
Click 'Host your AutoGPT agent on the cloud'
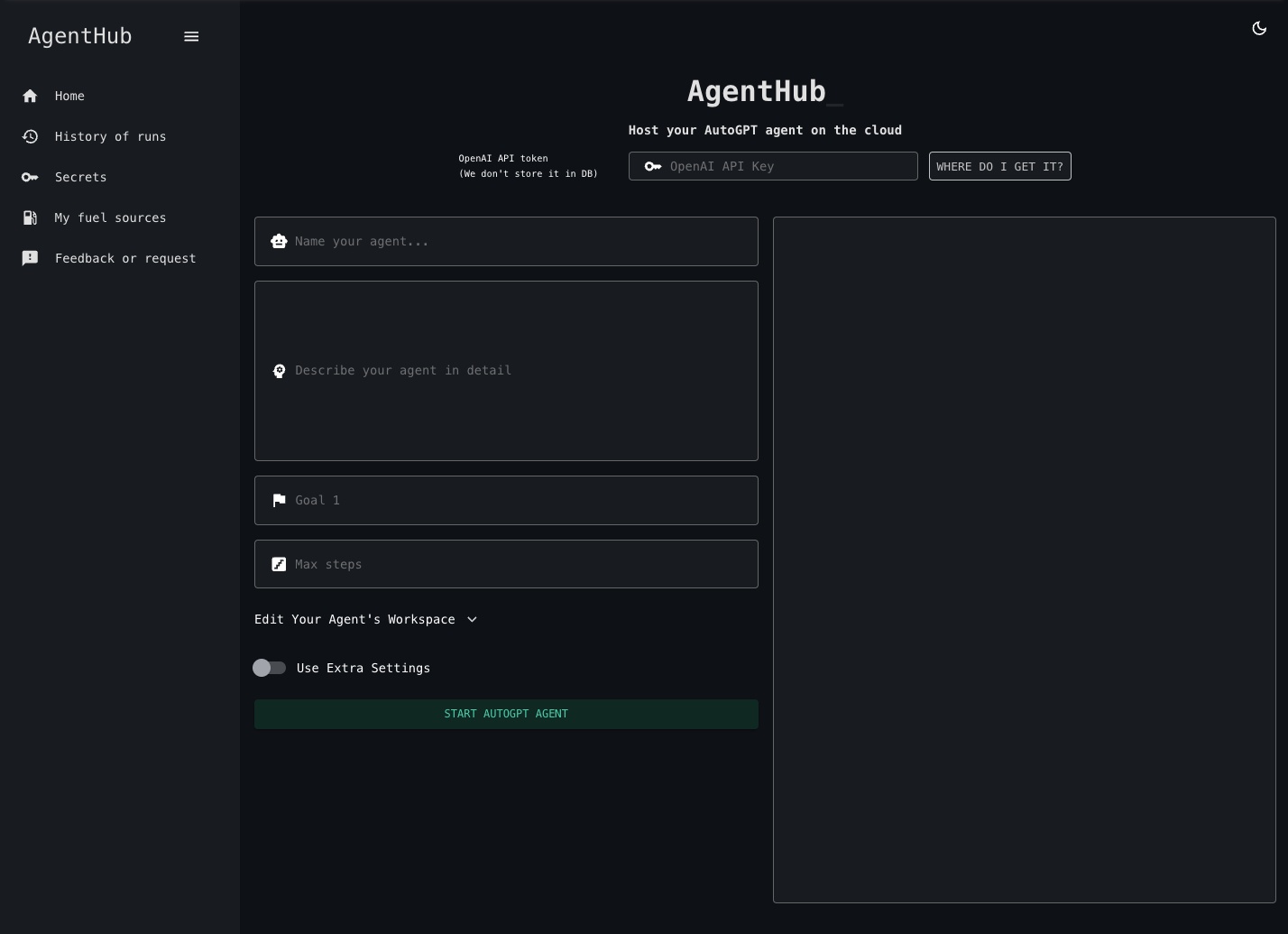(765, 130)
